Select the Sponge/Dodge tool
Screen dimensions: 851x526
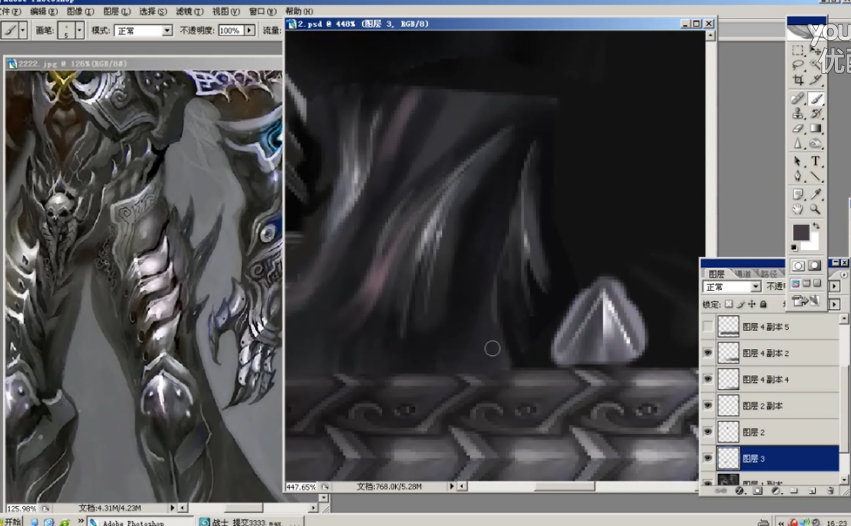pos(815,144)
